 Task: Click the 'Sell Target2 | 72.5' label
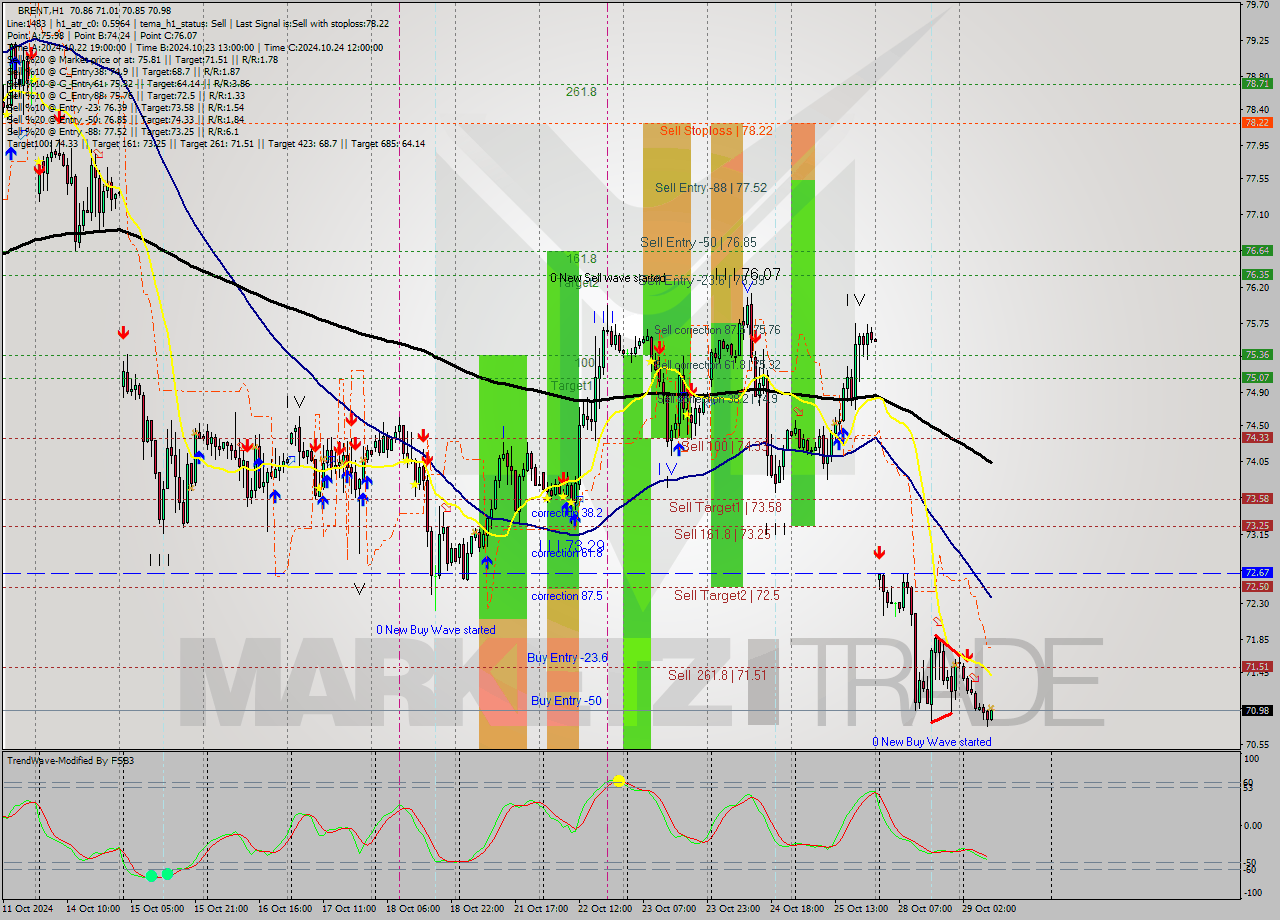pyautogui.click(x=726, y=595)
